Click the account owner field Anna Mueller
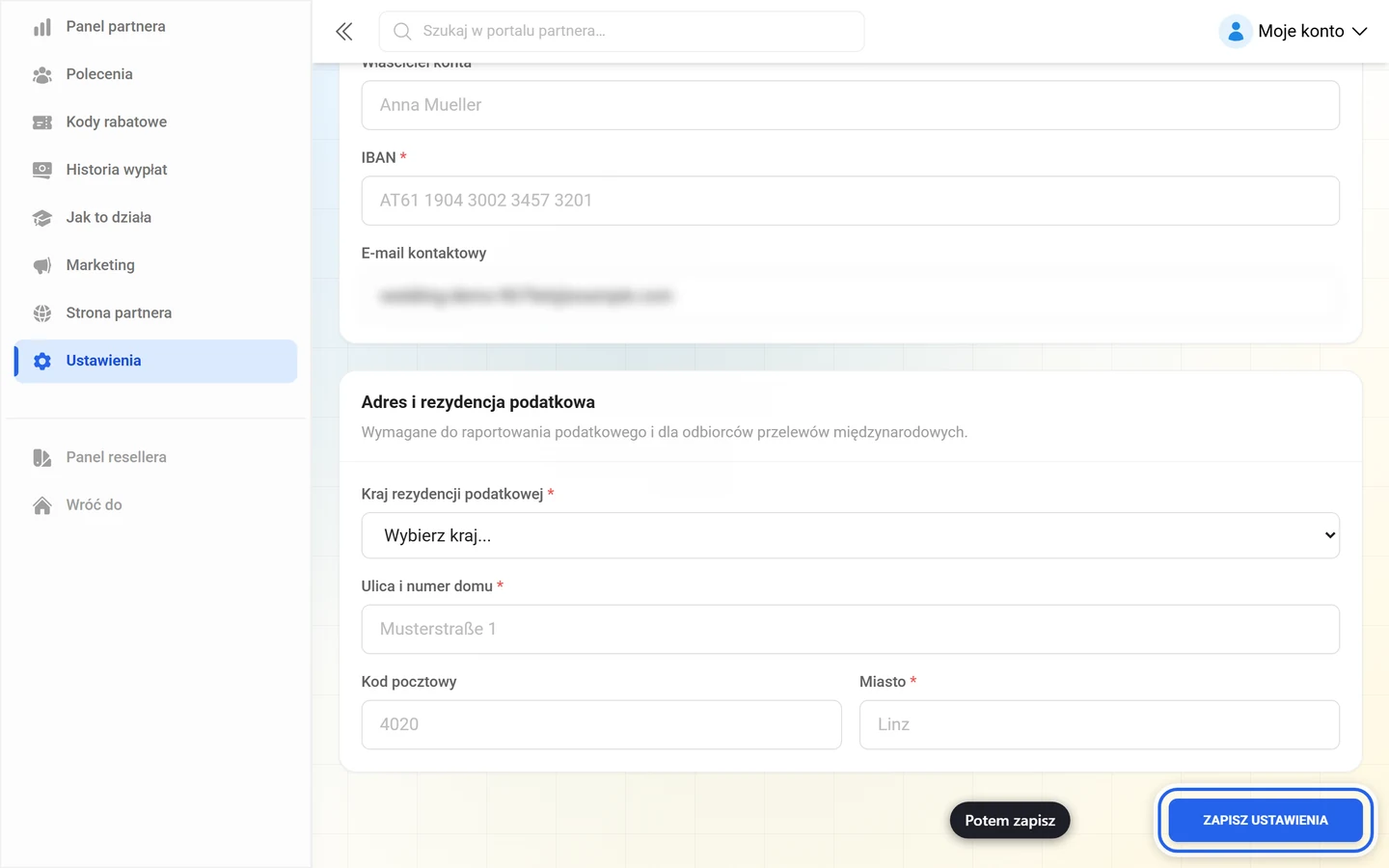 pos(850,105)
